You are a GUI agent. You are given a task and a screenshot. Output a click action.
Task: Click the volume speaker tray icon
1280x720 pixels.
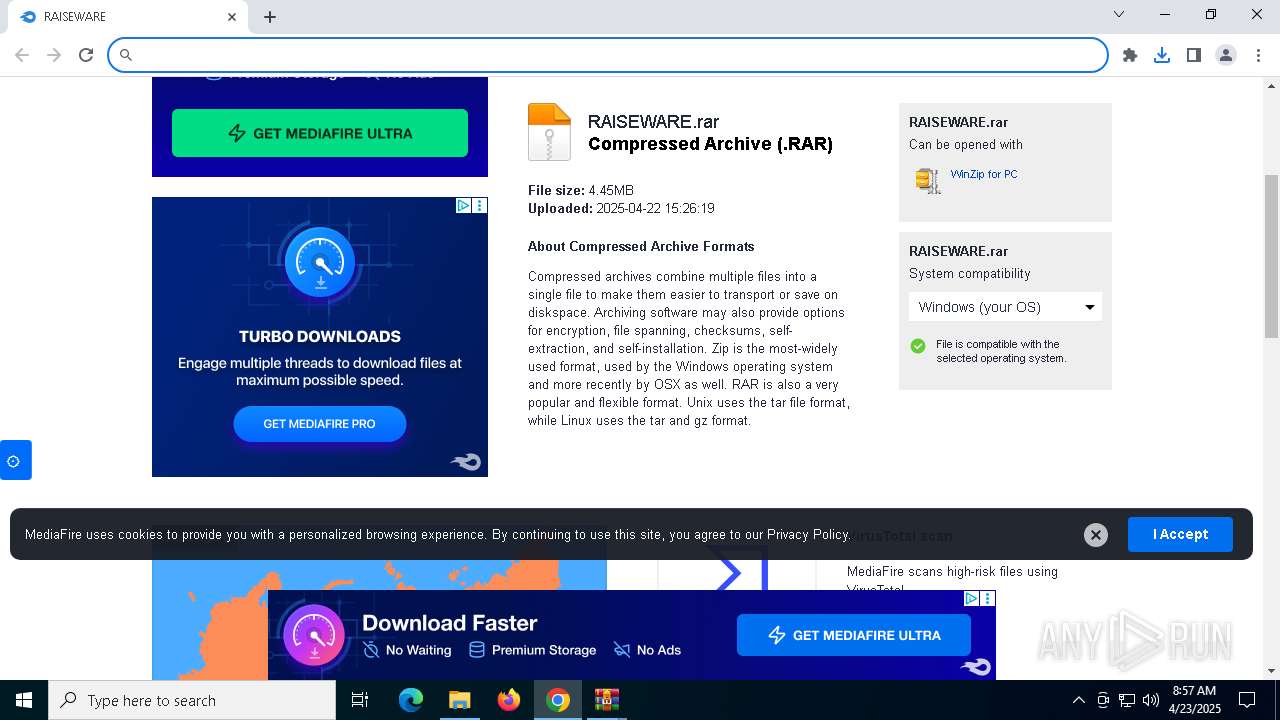[x=1151, y=700]
